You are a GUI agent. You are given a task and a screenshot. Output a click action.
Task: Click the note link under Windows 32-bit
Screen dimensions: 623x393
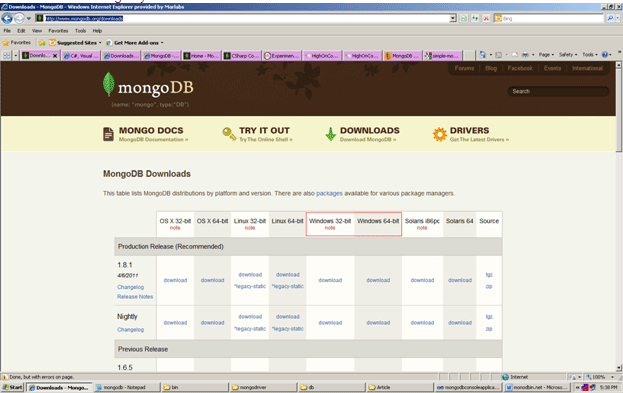(330, 228)
